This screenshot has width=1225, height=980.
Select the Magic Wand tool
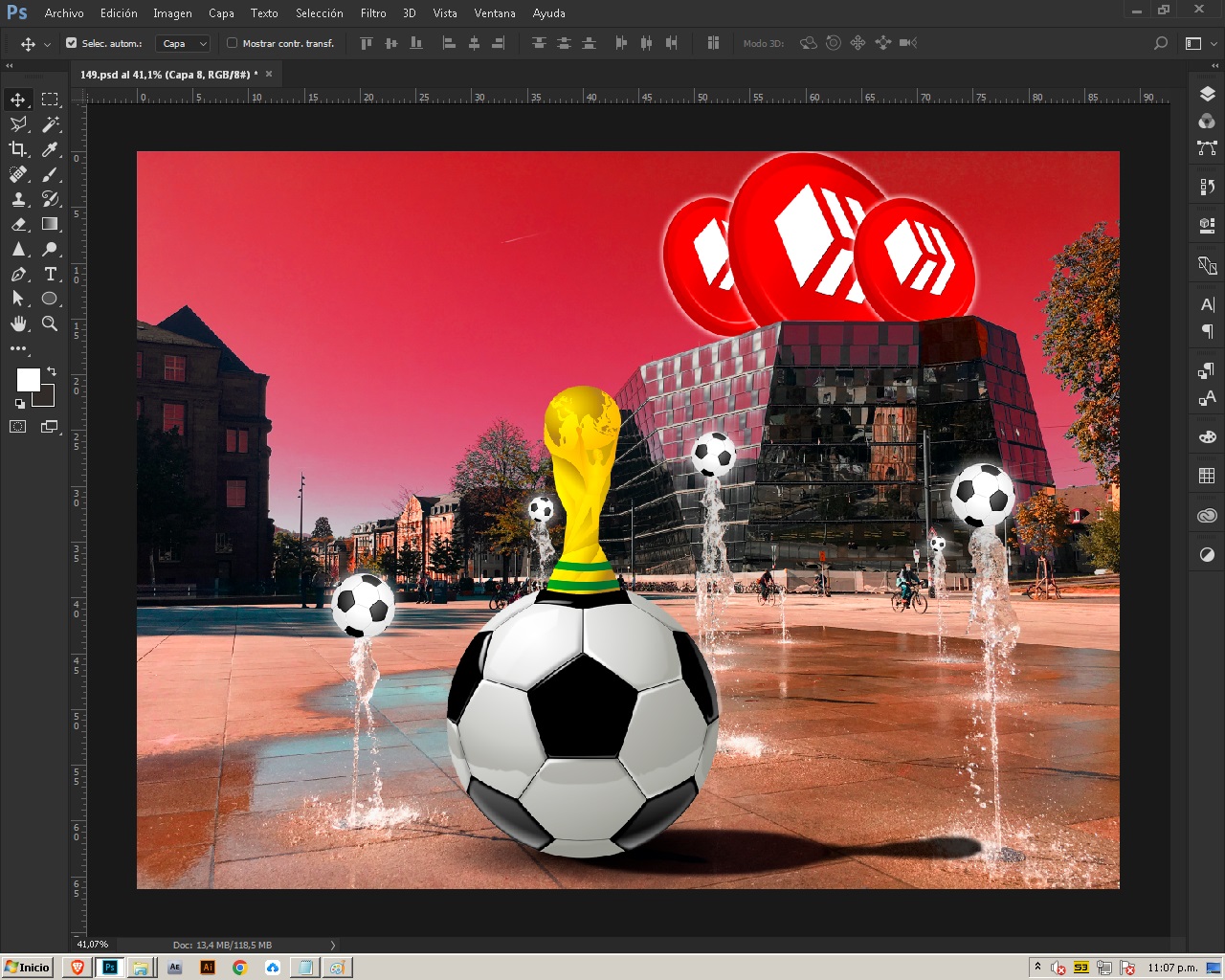(51, 124)
